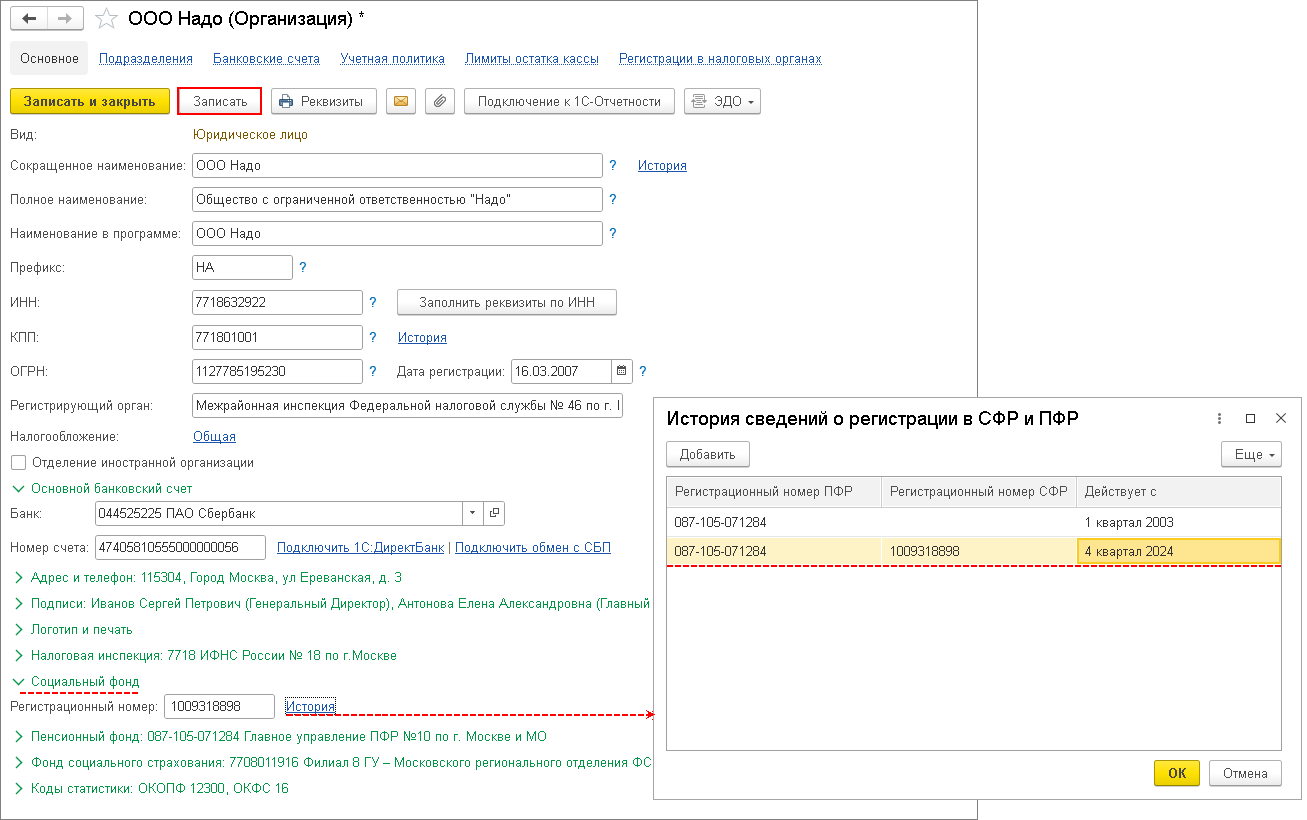Toggle Отделение иностранной организации checkbox
This screenshot has height=820, width=1307.
(x=18, y=463)
